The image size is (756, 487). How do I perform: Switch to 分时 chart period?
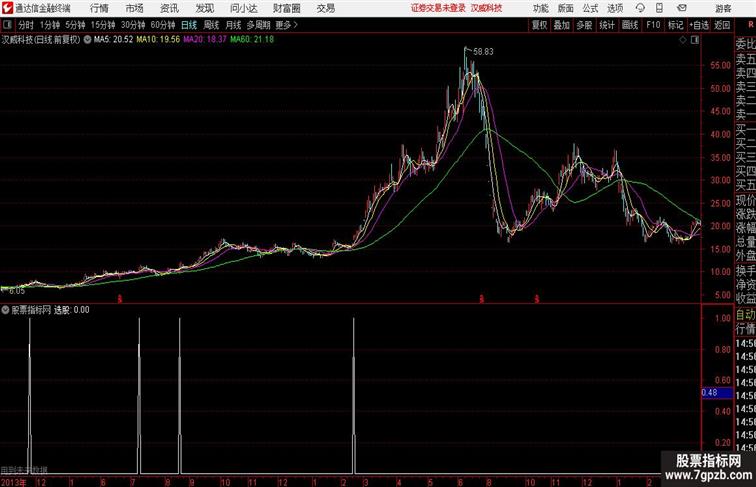pos(26,25)
